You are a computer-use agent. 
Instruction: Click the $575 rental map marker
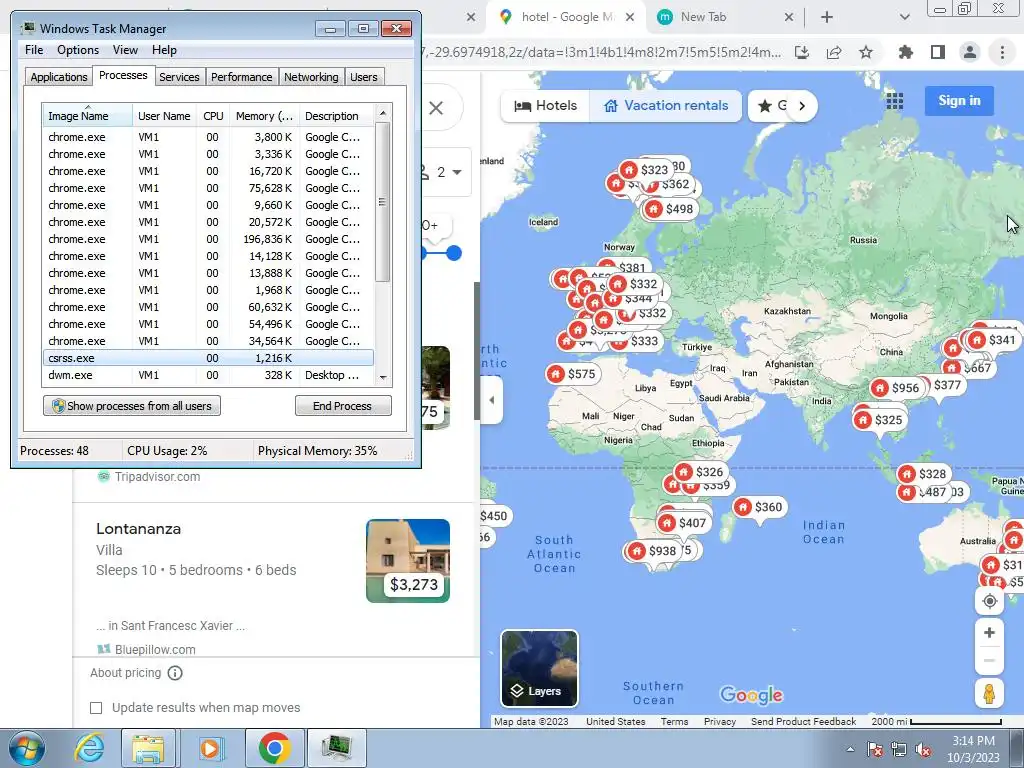(x=573, y=374)
